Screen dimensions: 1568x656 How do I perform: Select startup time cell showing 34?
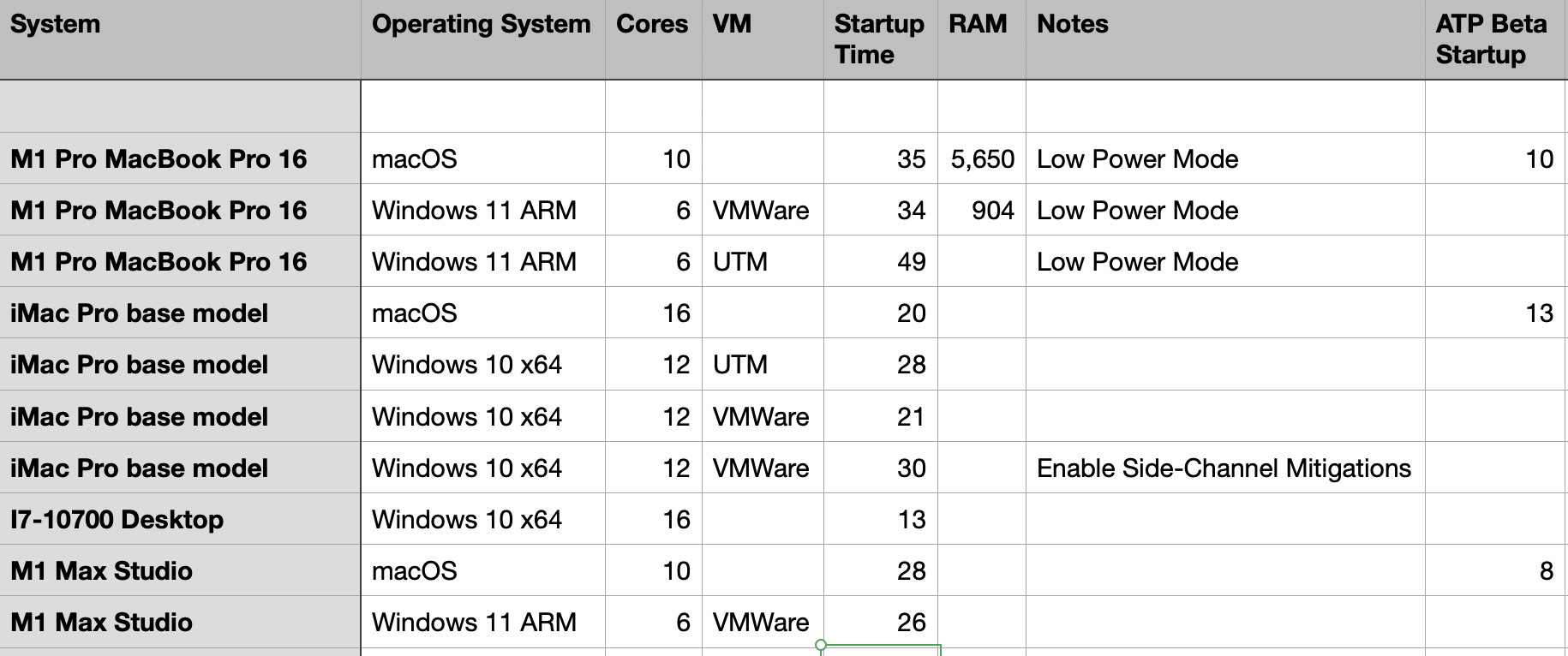click(881, 210)
